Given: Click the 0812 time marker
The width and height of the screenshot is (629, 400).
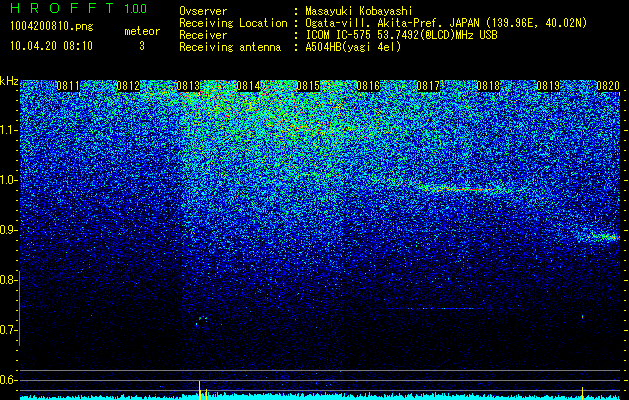Looking at the screenshot, I should pyautogui.click(x=128, y=86).
